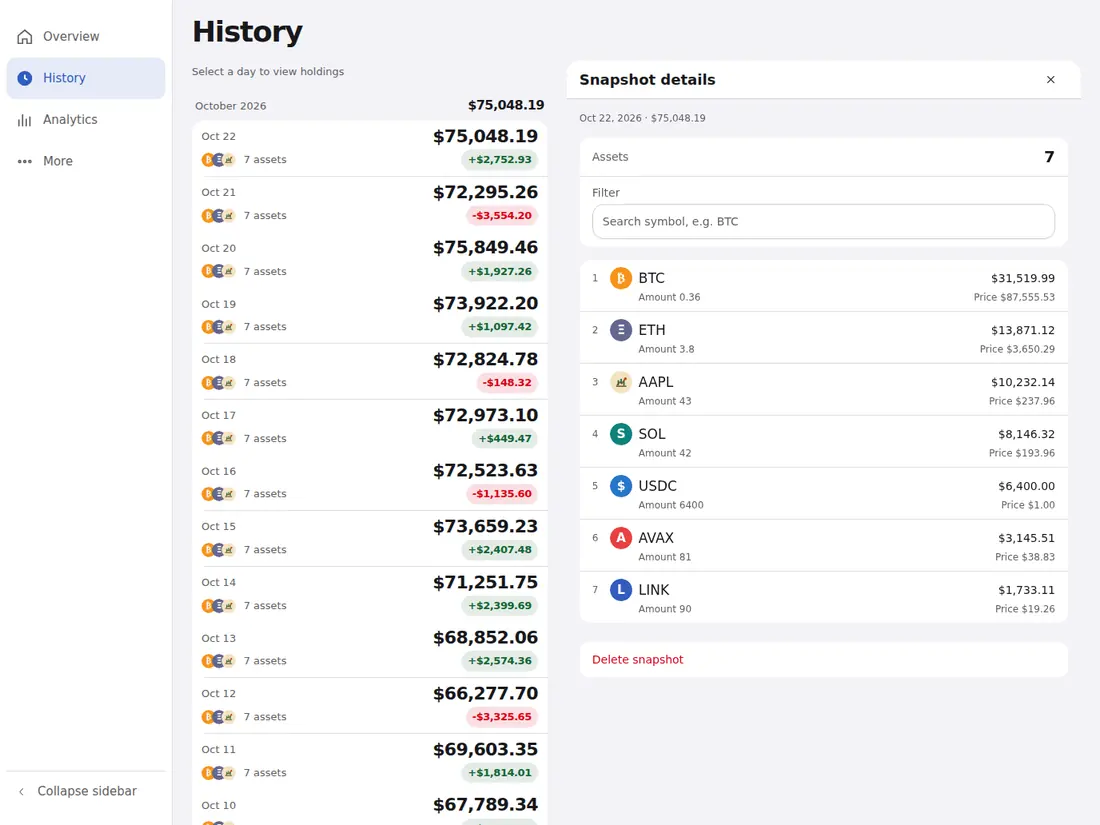The height and width of the screenshot is (825, 1100).
Task: Click the +$449.47 change badge
Action: [x=504, y=438]
